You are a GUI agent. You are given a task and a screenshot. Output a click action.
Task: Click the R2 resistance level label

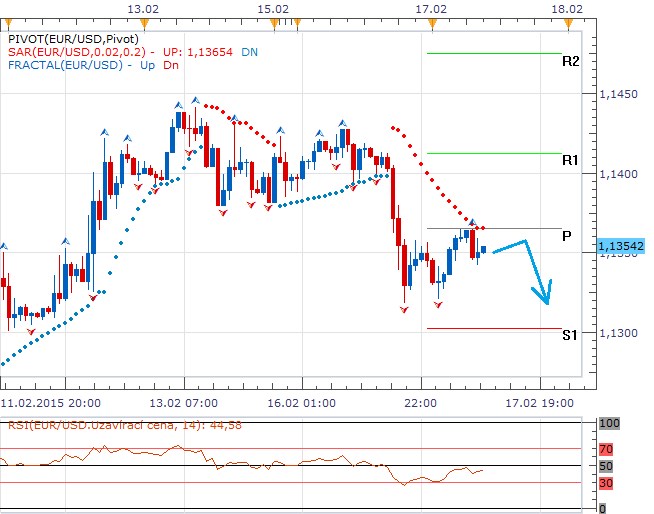coord(570,61)
